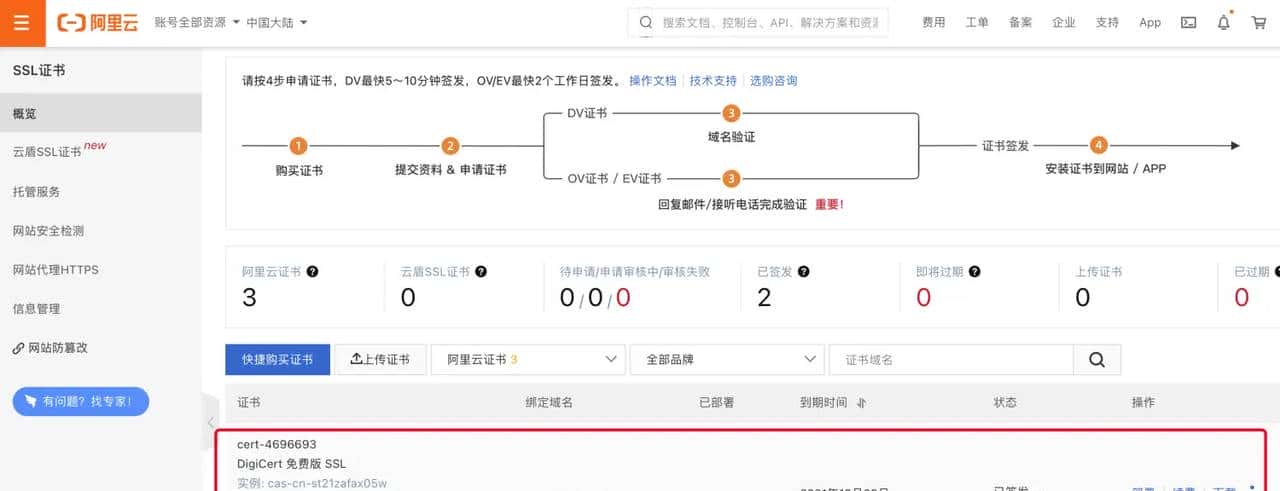This screenshot has height=491, width=1280.
Task: Expand 中国大陆 region dropdown
Action: point(277,22)
